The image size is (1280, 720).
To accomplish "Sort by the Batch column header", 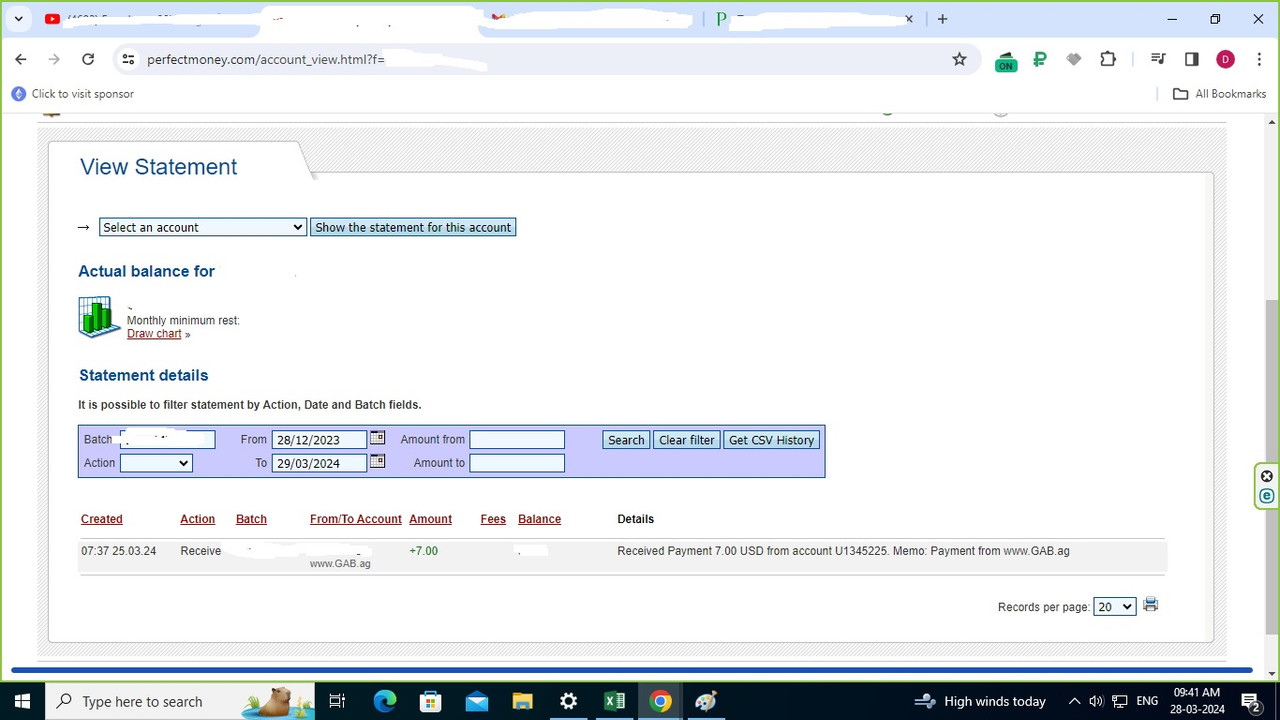I will coord(251,519).
